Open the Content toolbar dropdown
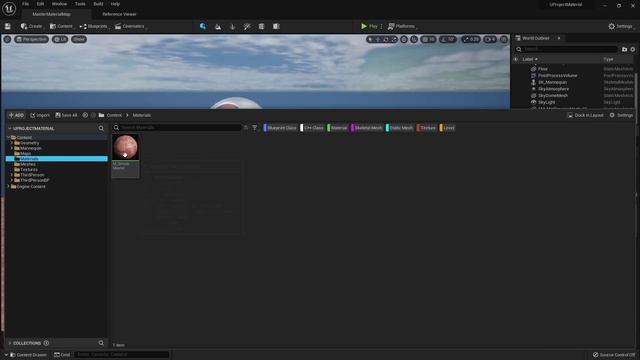The image size is (640, 360). (61, 26)
